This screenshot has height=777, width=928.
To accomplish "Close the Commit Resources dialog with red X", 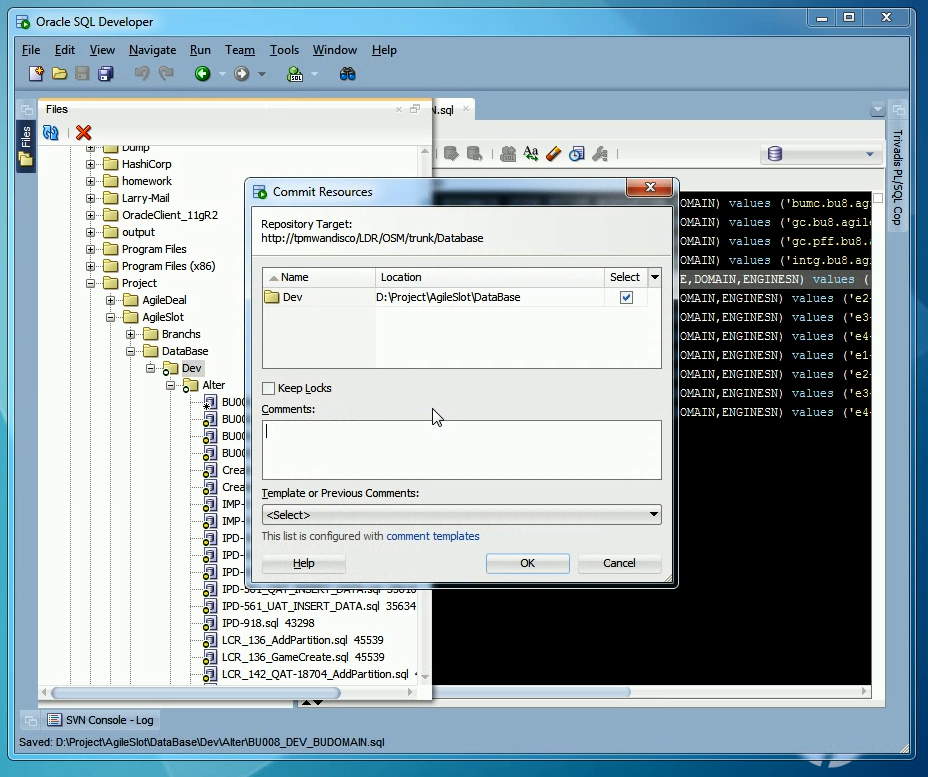I will tap(650, 187).
